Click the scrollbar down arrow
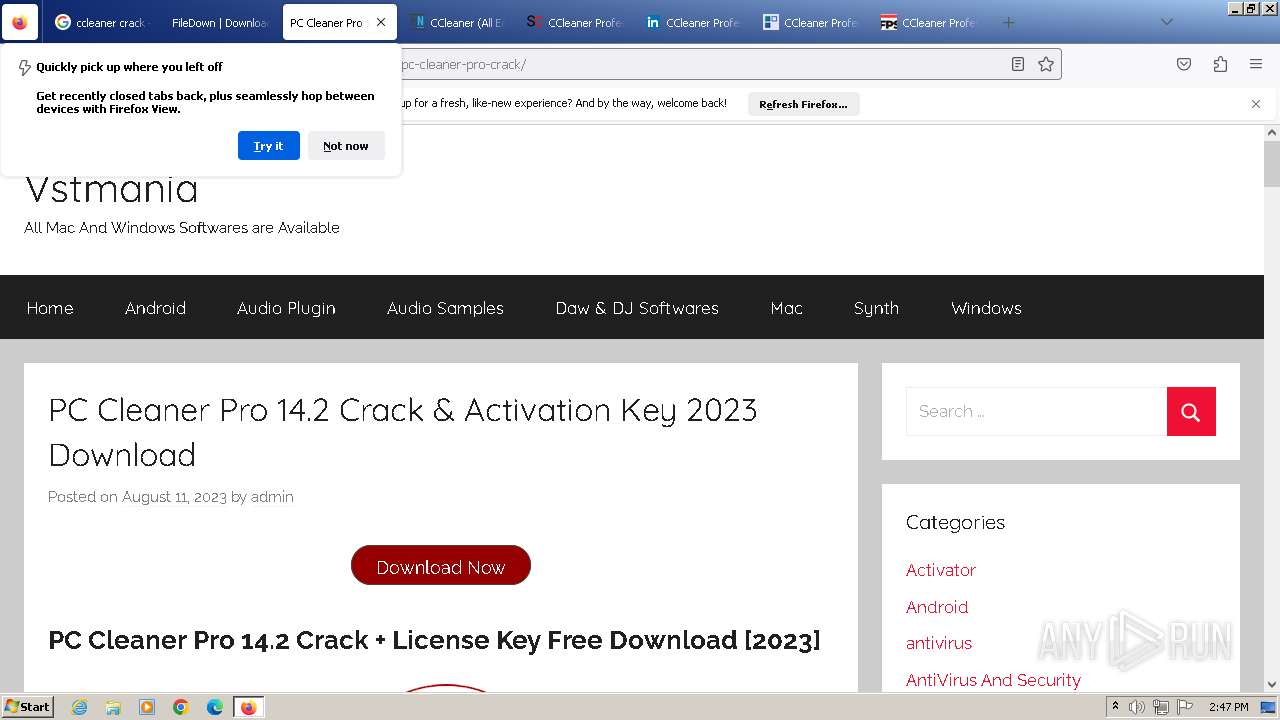The width and height of the screenshot is (1280, 720). [x=1272, y=685]
